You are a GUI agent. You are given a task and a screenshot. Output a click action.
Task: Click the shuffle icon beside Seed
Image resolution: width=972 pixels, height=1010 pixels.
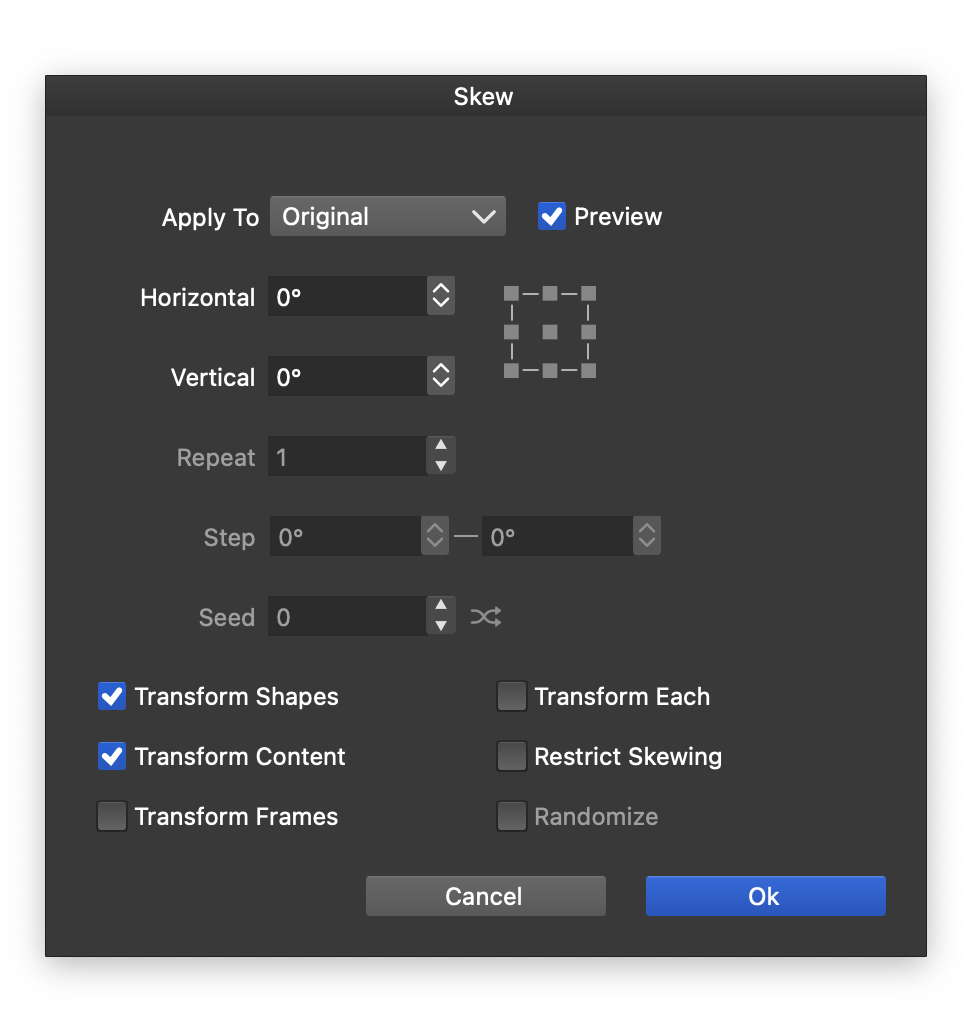(x=486, y=617)
